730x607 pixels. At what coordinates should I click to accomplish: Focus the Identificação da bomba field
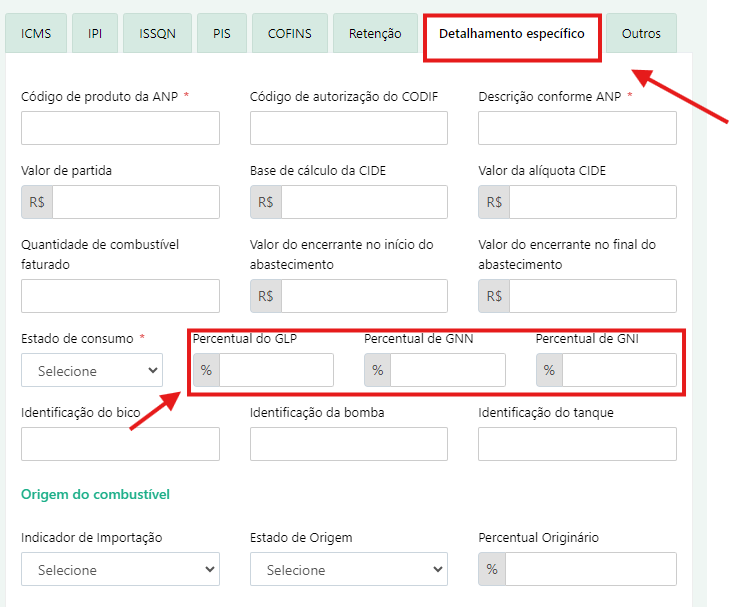click(349, 444)
